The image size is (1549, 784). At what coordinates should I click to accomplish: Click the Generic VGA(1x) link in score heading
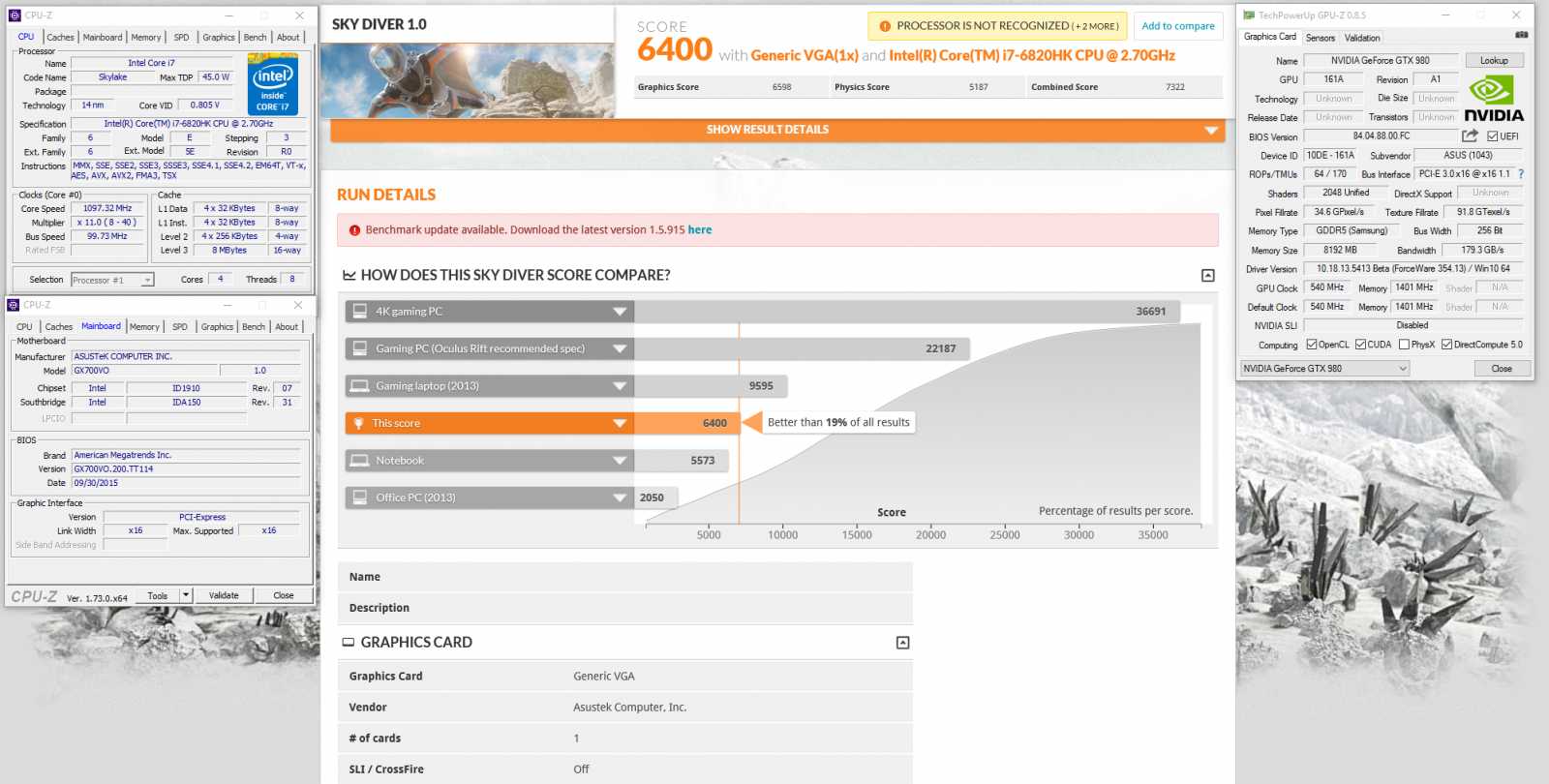tap(805, 56)
